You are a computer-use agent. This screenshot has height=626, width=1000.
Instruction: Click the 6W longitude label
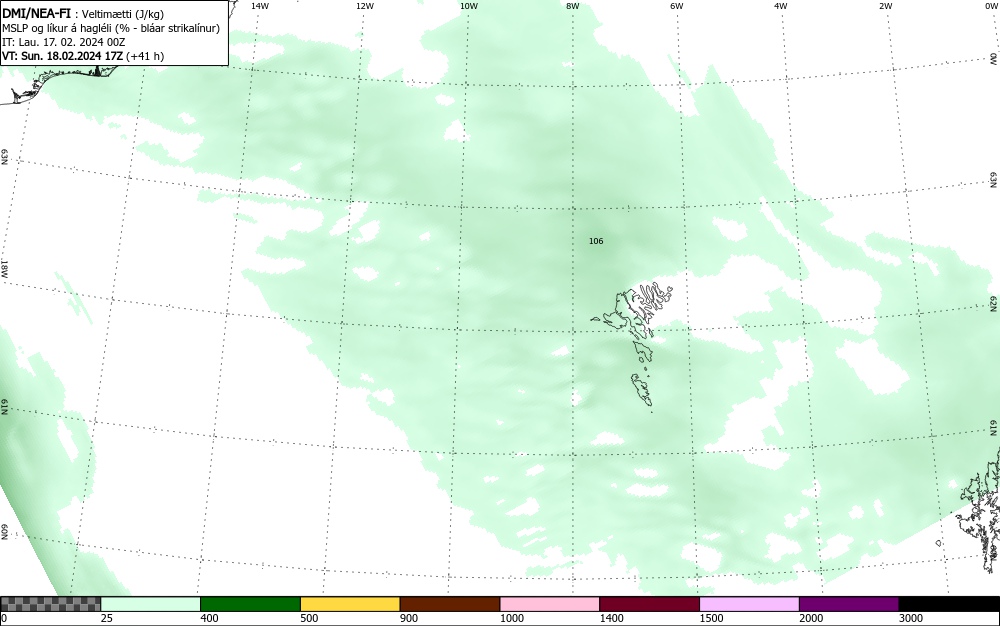(677, 6)
